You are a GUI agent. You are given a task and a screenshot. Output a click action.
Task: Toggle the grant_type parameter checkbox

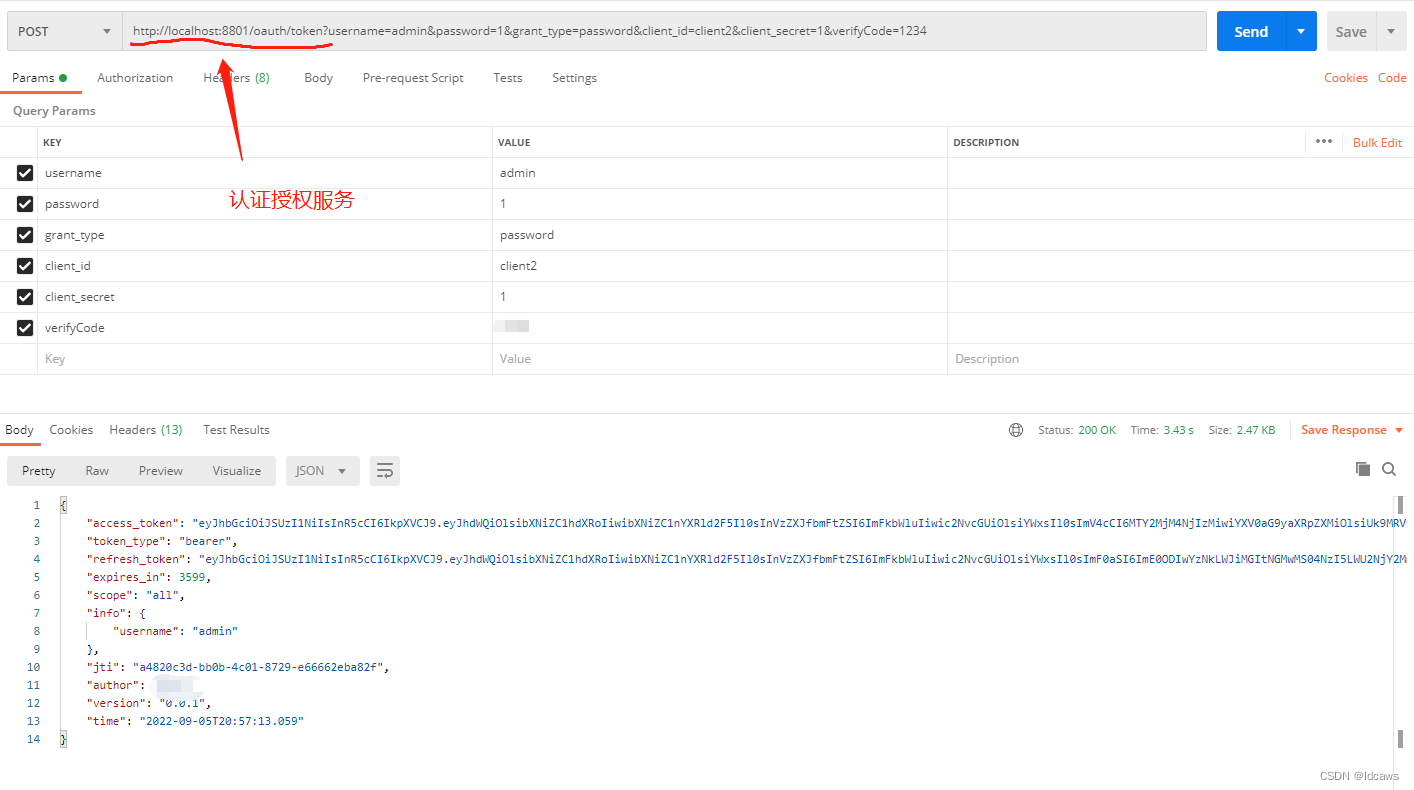[25, 235]
